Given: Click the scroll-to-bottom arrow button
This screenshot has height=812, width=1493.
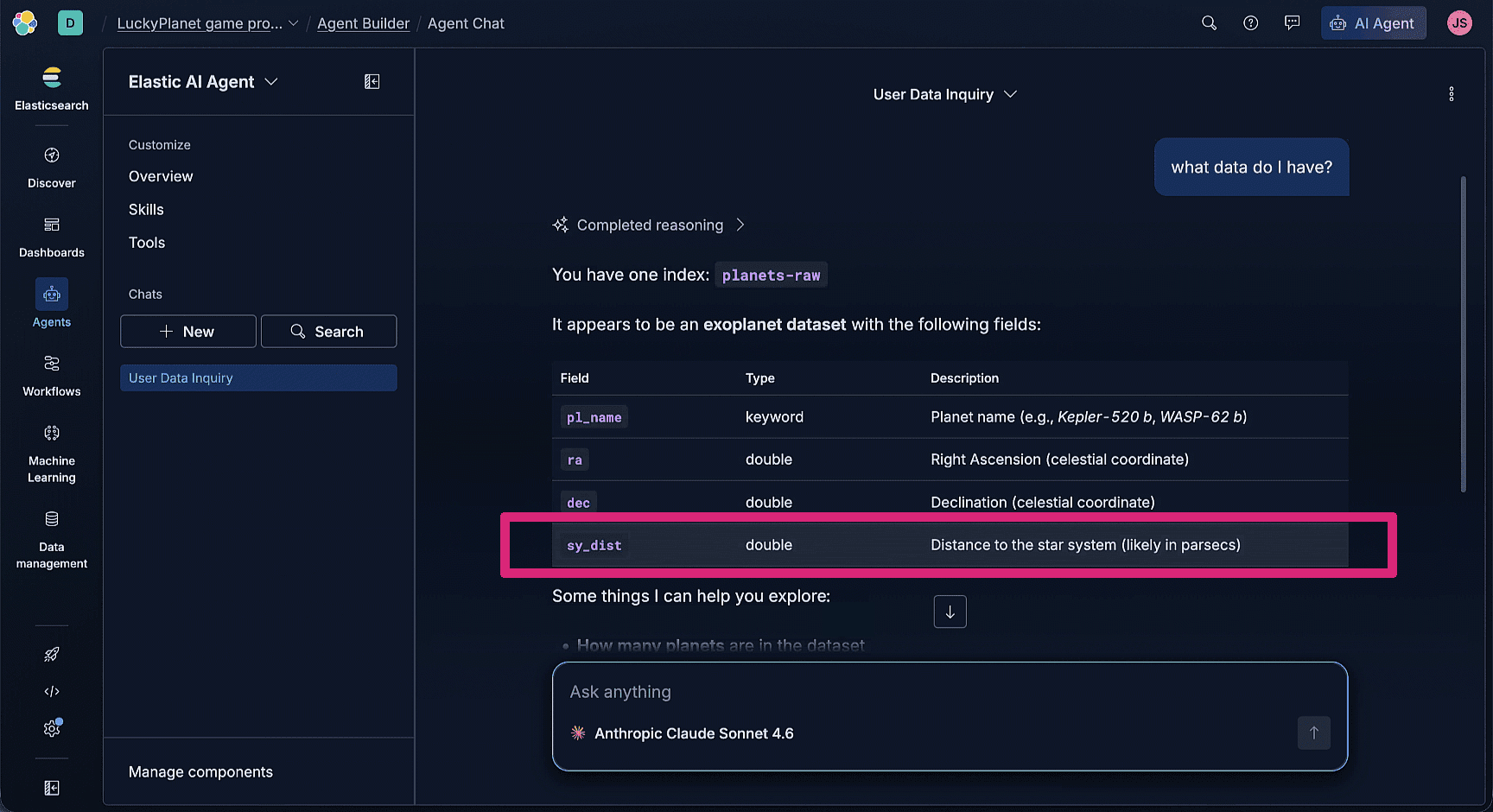Looking at the screenshot, I should tap(950, 612).
